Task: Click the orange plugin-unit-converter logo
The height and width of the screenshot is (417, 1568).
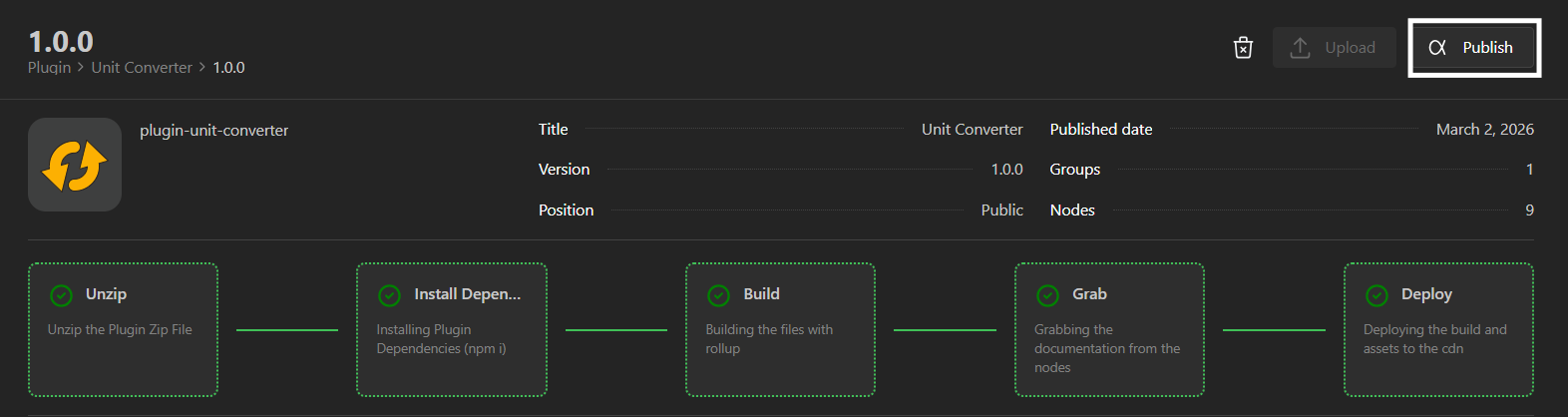Action: pyautogui.click(x=75, y=165)
